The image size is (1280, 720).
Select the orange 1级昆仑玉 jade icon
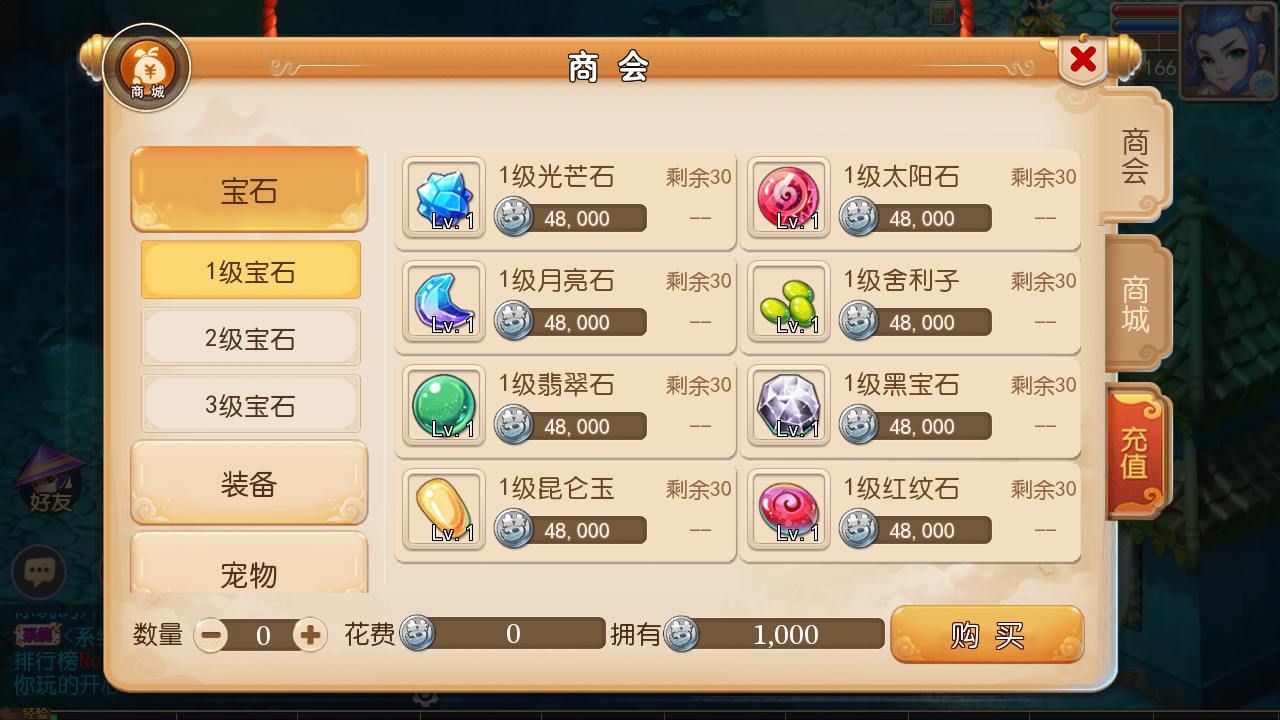click(x=444, y=510)
